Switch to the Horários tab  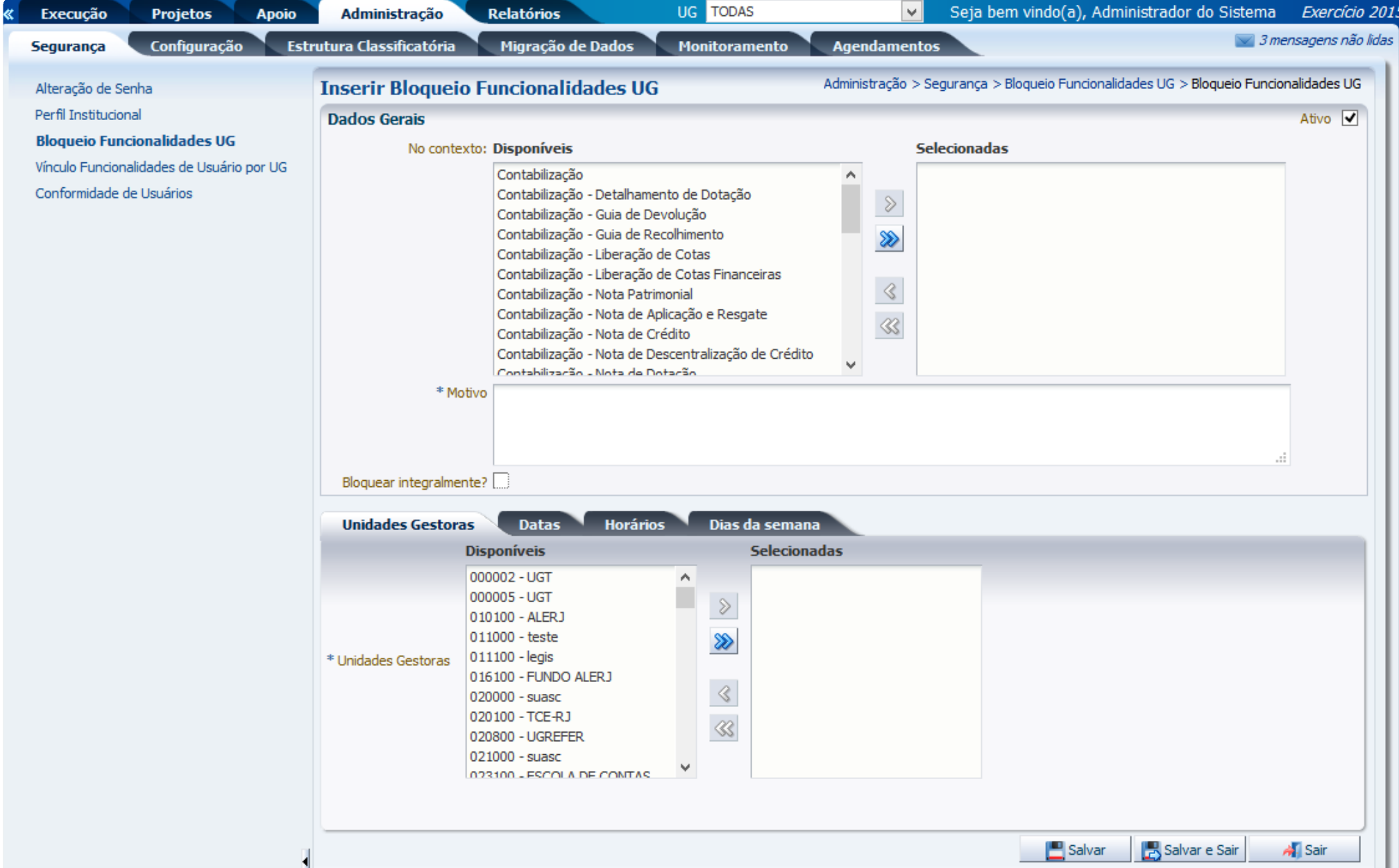point(634,525)
